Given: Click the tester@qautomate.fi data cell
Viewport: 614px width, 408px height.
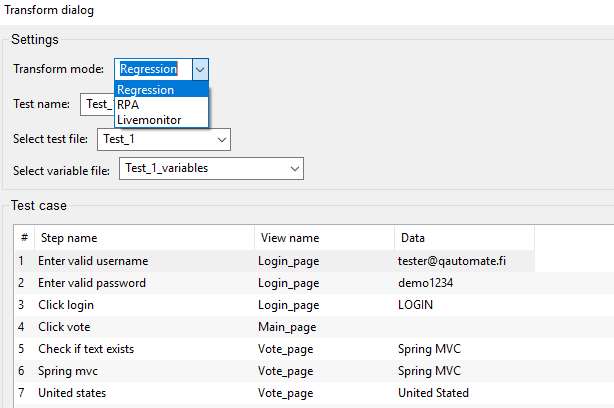Looking at the screenshot, I should pyautogui.click(x=454, y=261).
